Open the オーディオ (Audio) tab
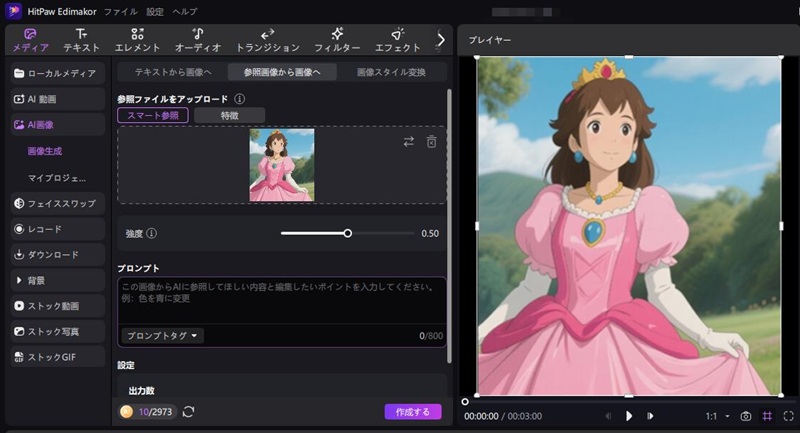The width and height of the screenshot is (800, 433). click(x=198, y=40)
